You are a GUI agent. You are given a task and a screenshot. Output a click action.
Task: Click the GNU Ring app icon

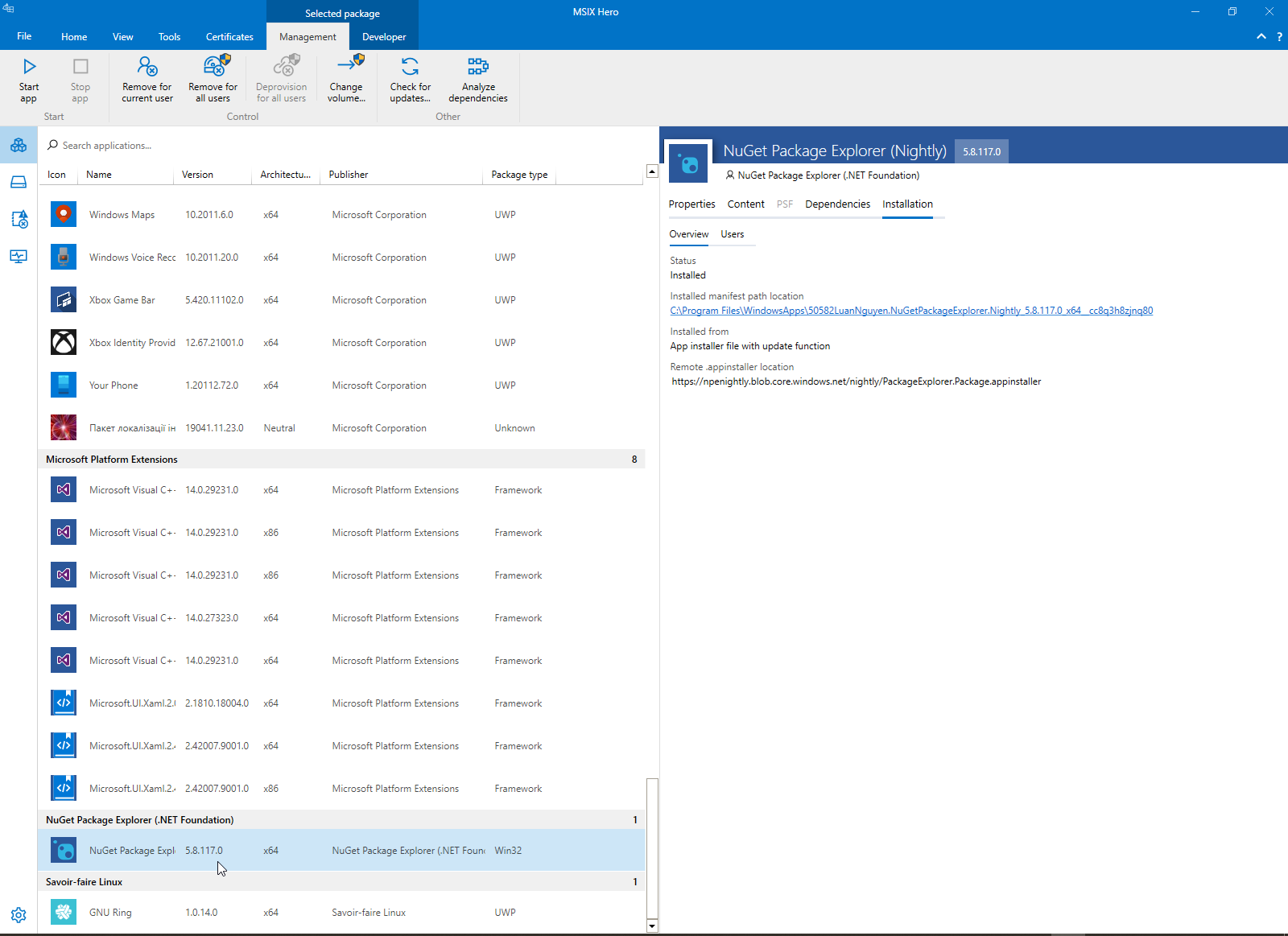pyautogui.click(x=64, y=912)
